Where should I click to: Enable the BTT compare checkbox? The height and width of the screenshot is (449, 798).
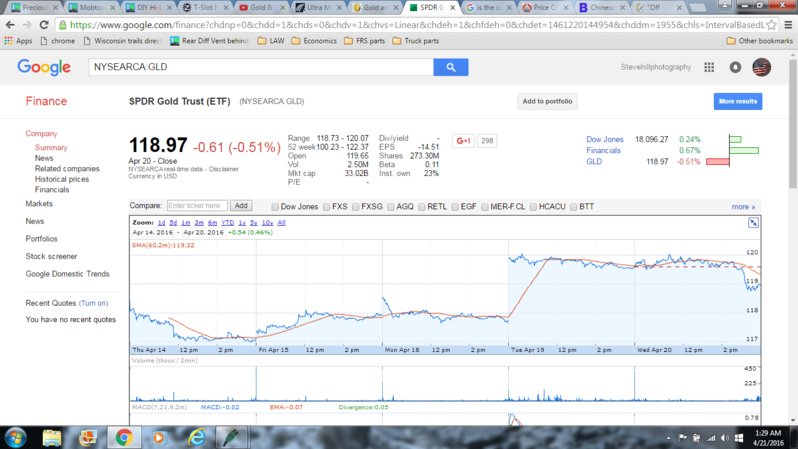[573, 207]
